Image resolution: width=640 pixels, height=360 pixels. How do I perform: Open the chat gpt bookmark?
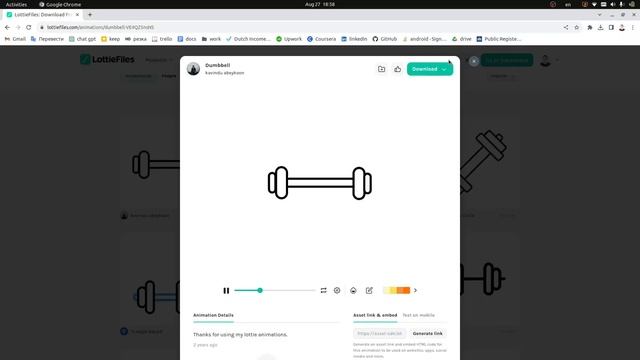point(82,39)
